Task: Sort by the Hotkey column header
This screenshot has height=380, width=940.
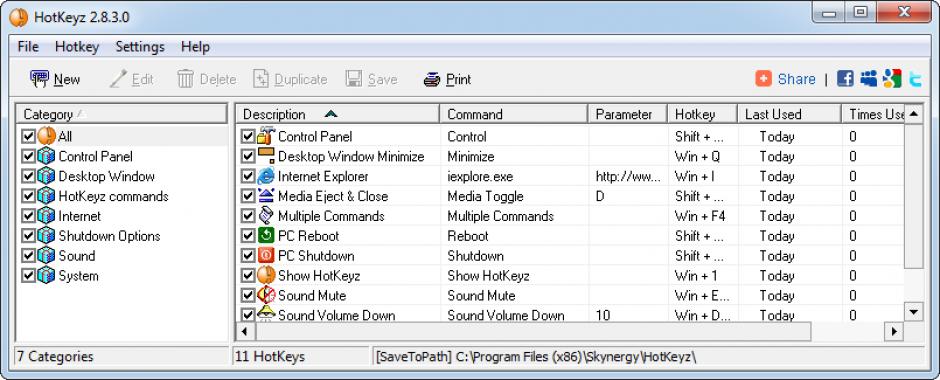Action: click(x=703, y=114)
